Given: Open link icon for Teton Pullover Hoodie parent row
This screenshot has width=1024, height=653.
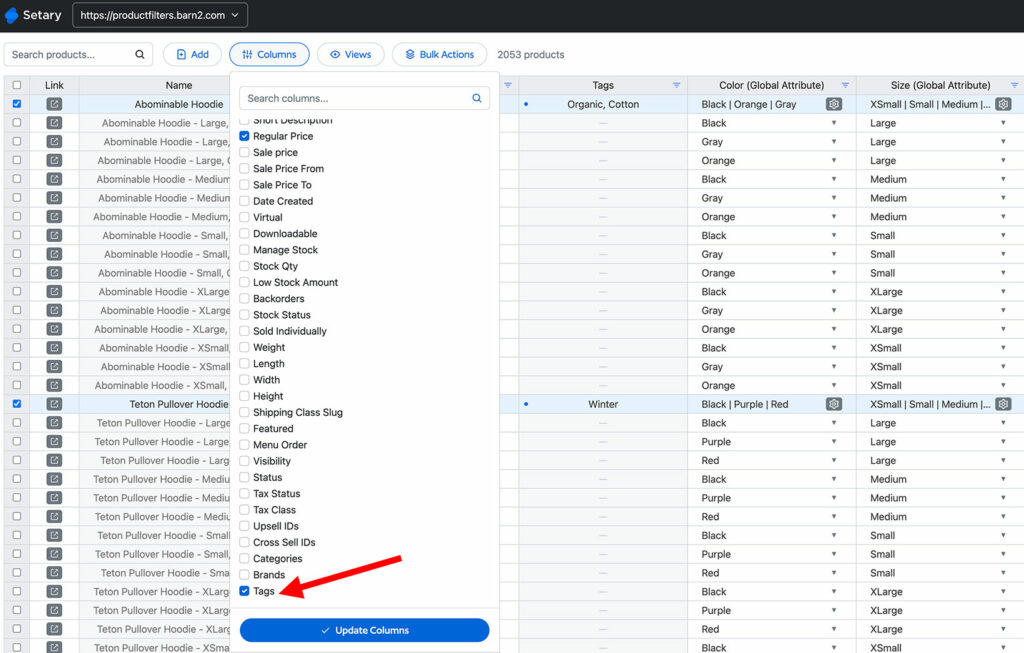Looking at the screenshot, I should 54,404.
